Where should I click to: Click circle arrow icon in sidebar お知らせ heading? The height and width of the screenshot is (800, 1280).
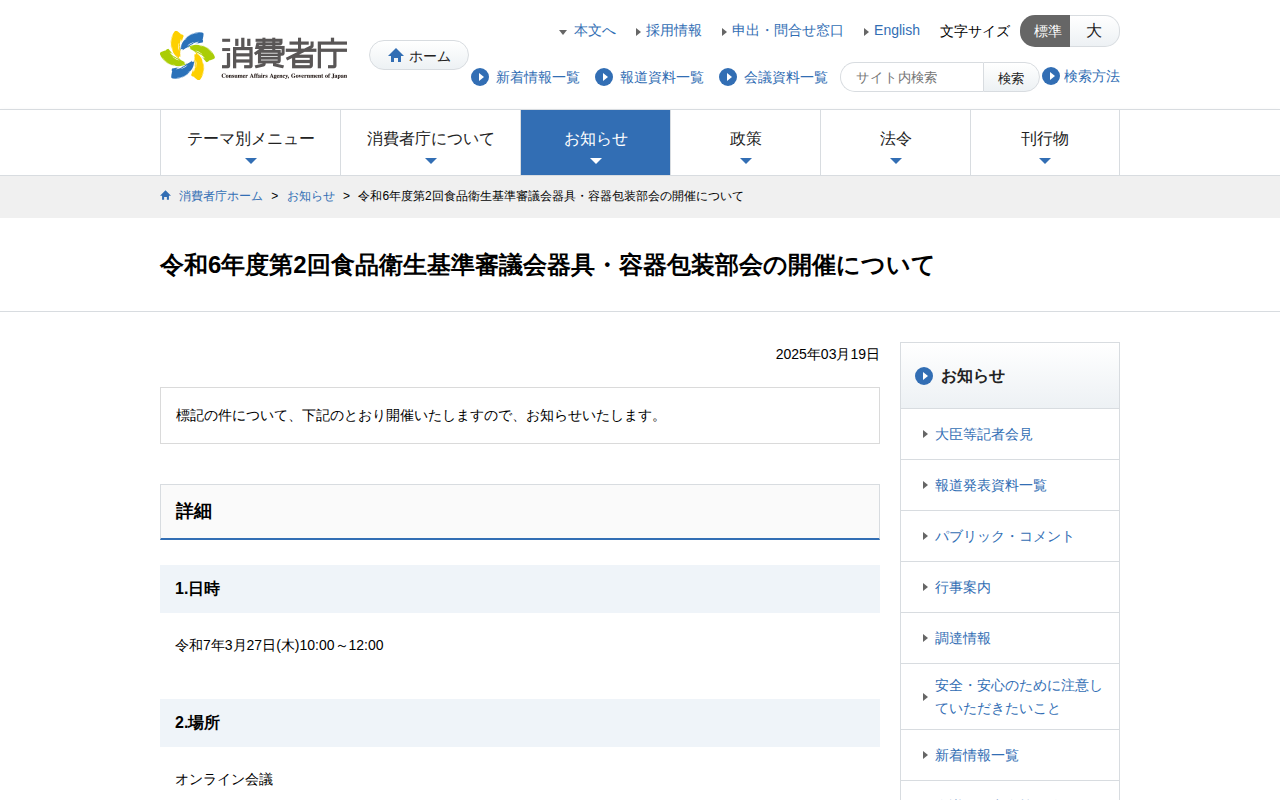(924, 376)
